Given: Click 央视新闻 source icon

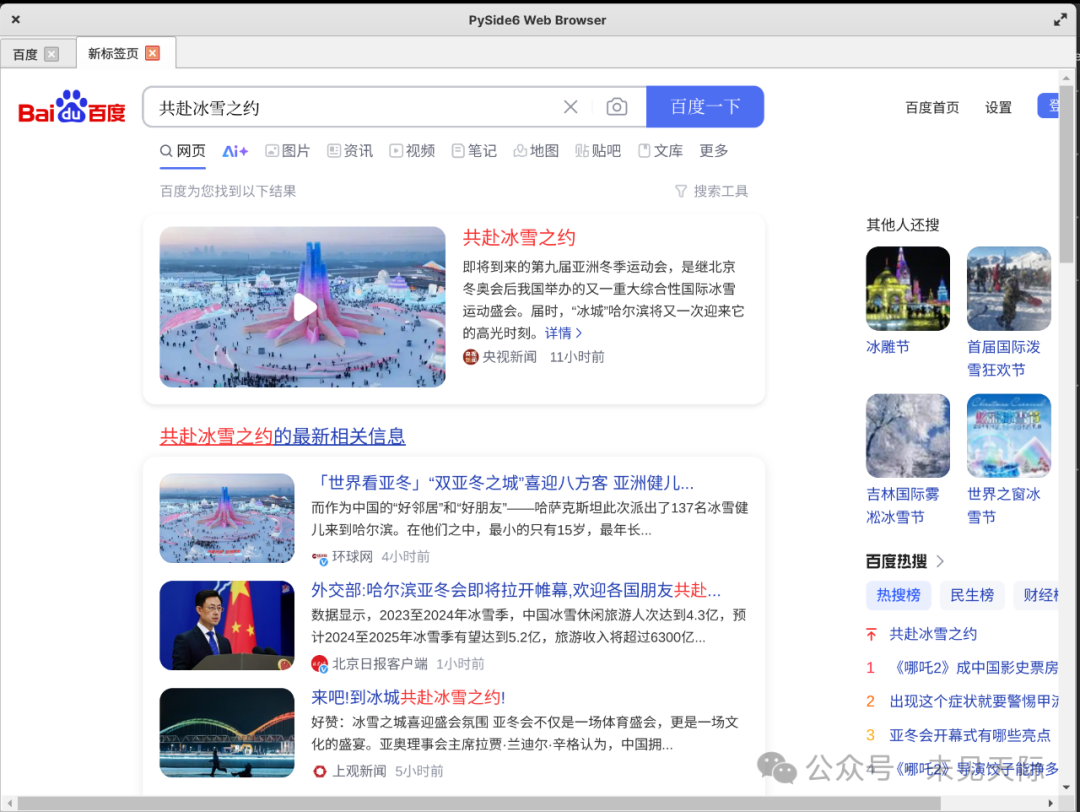Looking at the screenshot, I should tap(470, 357).
